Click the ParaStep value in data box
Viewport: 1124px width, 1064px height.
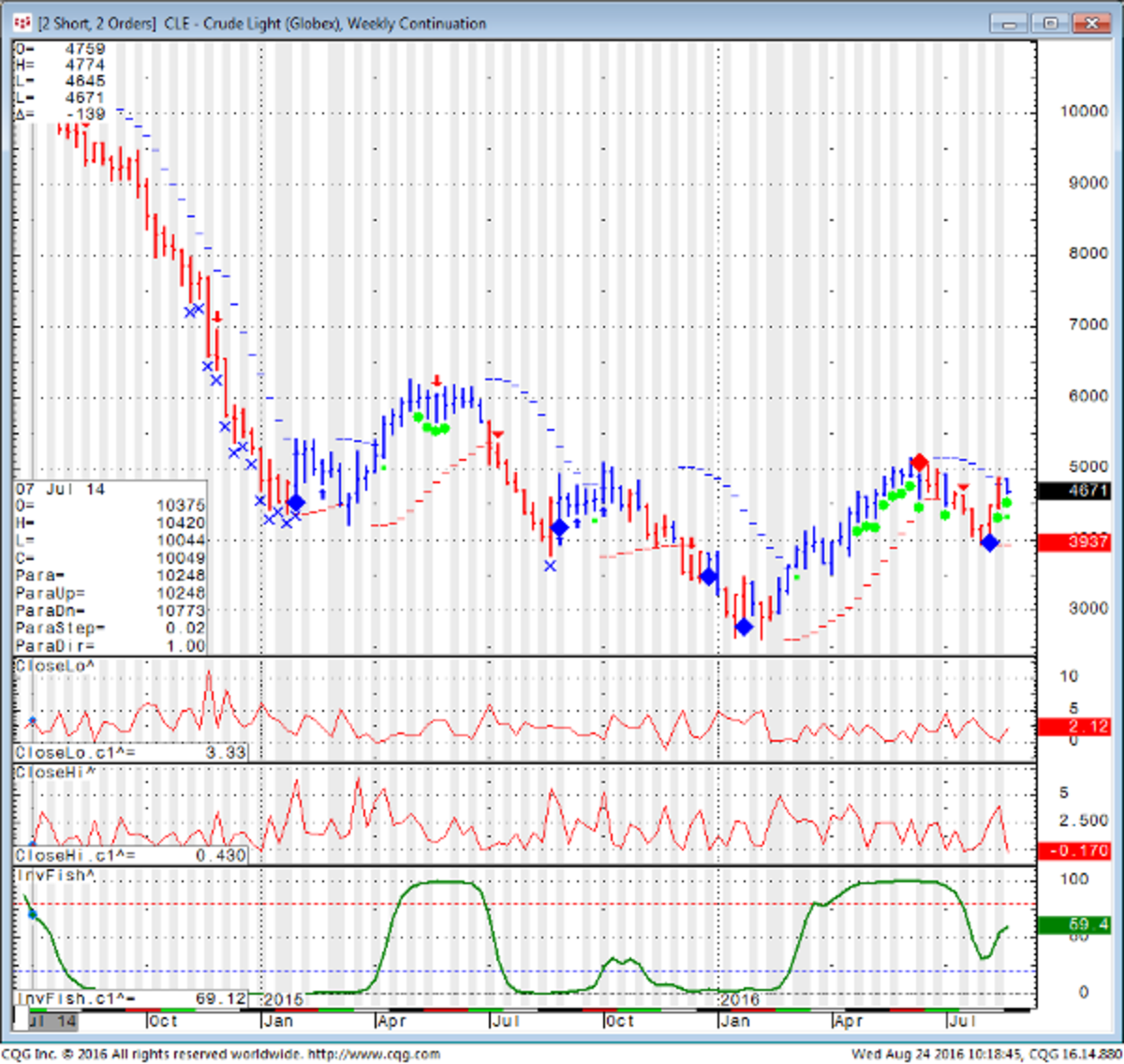tap(185, 628)
